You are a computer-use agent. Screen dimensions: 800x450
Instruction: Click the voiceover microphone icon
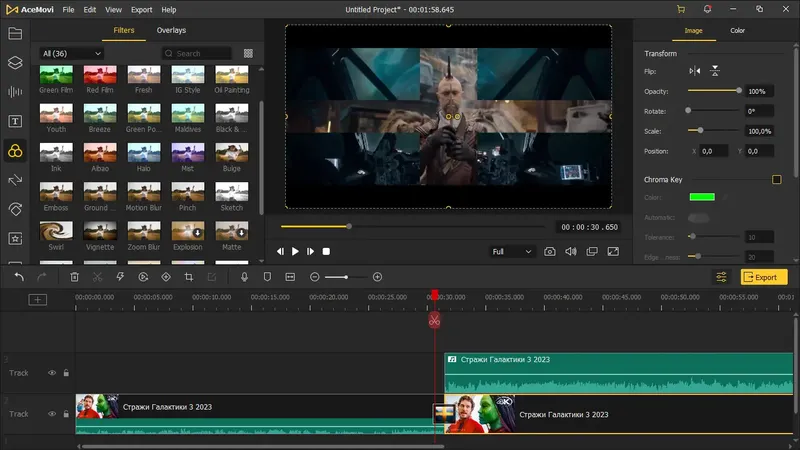[x=244, y=277]
